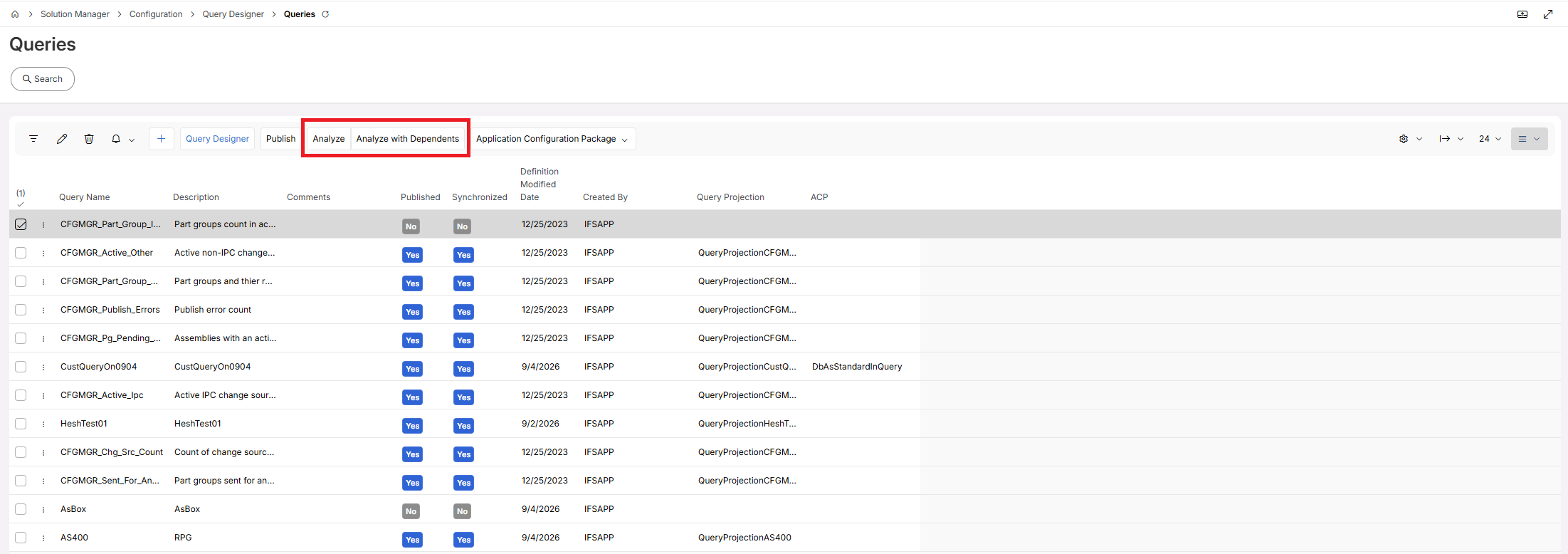Open row menu for CFGMGR_Publish_Errors
The width and height of the screenshot is (1568, 554).
click(x=43, y=310)
